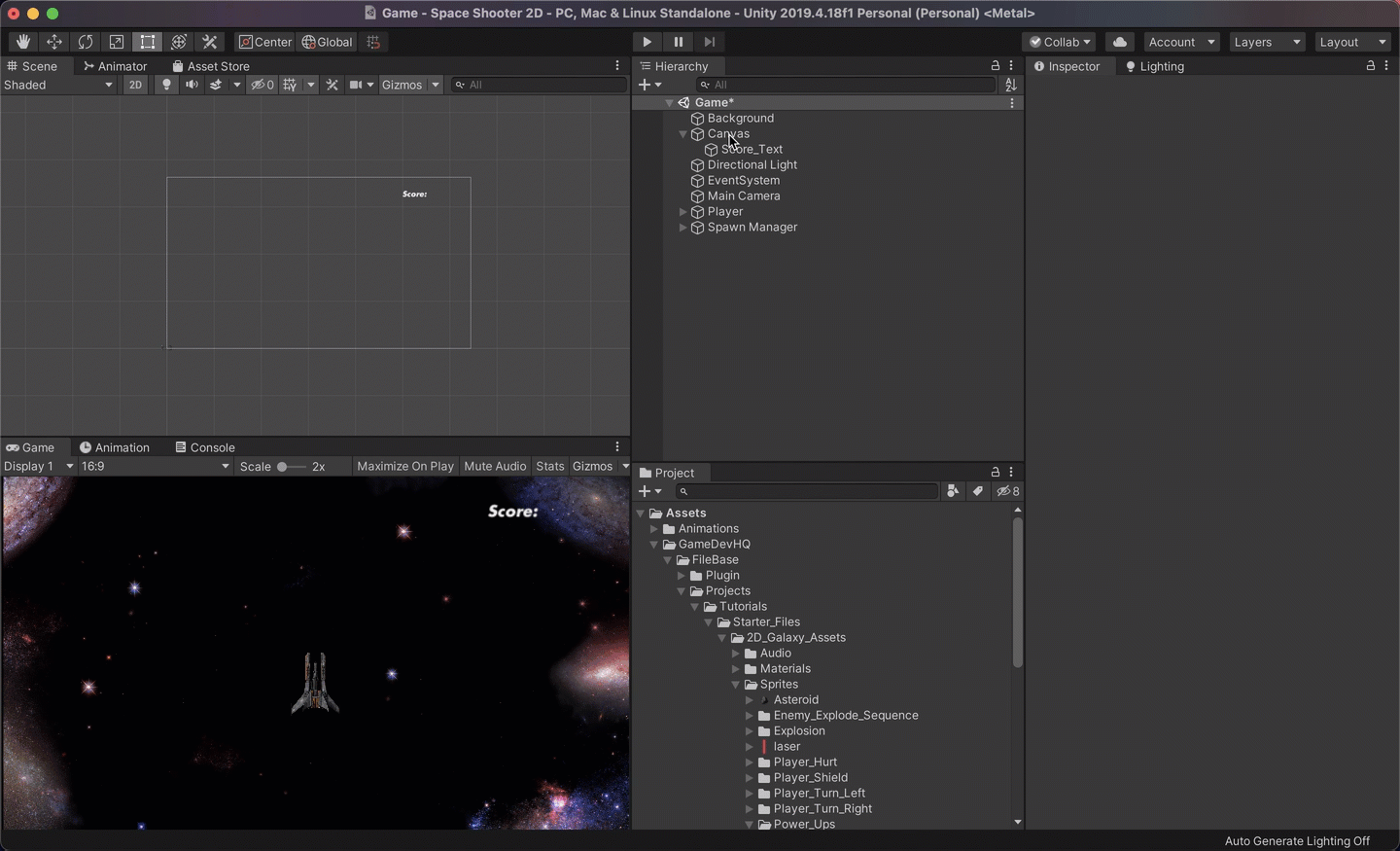This screenshot has height=851, width=1400.
Task: Open Account dropdown
Action: [1181, 42]
